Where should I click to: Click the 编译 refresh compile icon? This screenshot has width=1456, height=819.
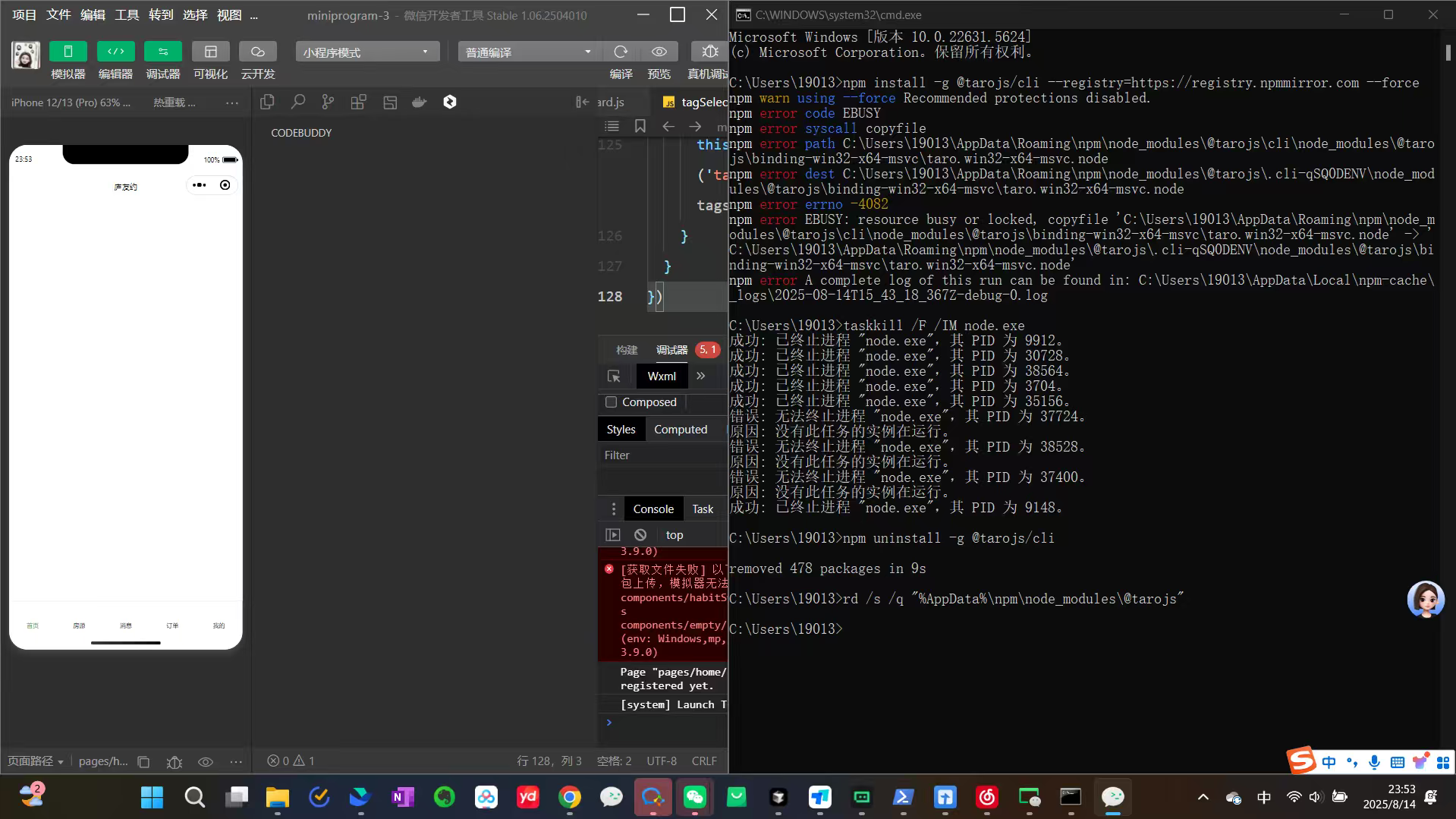[621, 52]
